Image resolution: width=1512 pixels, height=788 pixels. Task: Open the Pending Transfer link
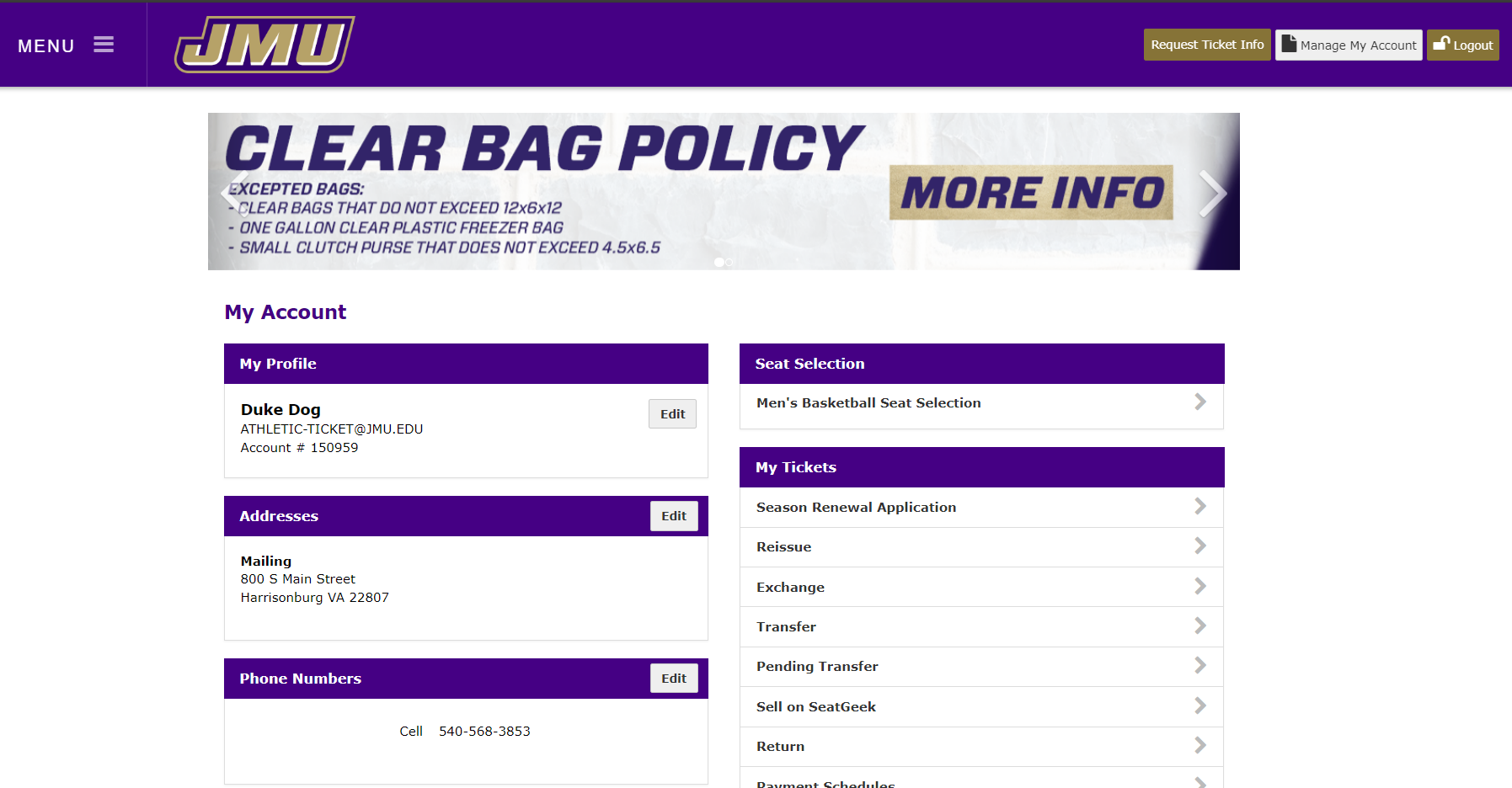(817, 667)
